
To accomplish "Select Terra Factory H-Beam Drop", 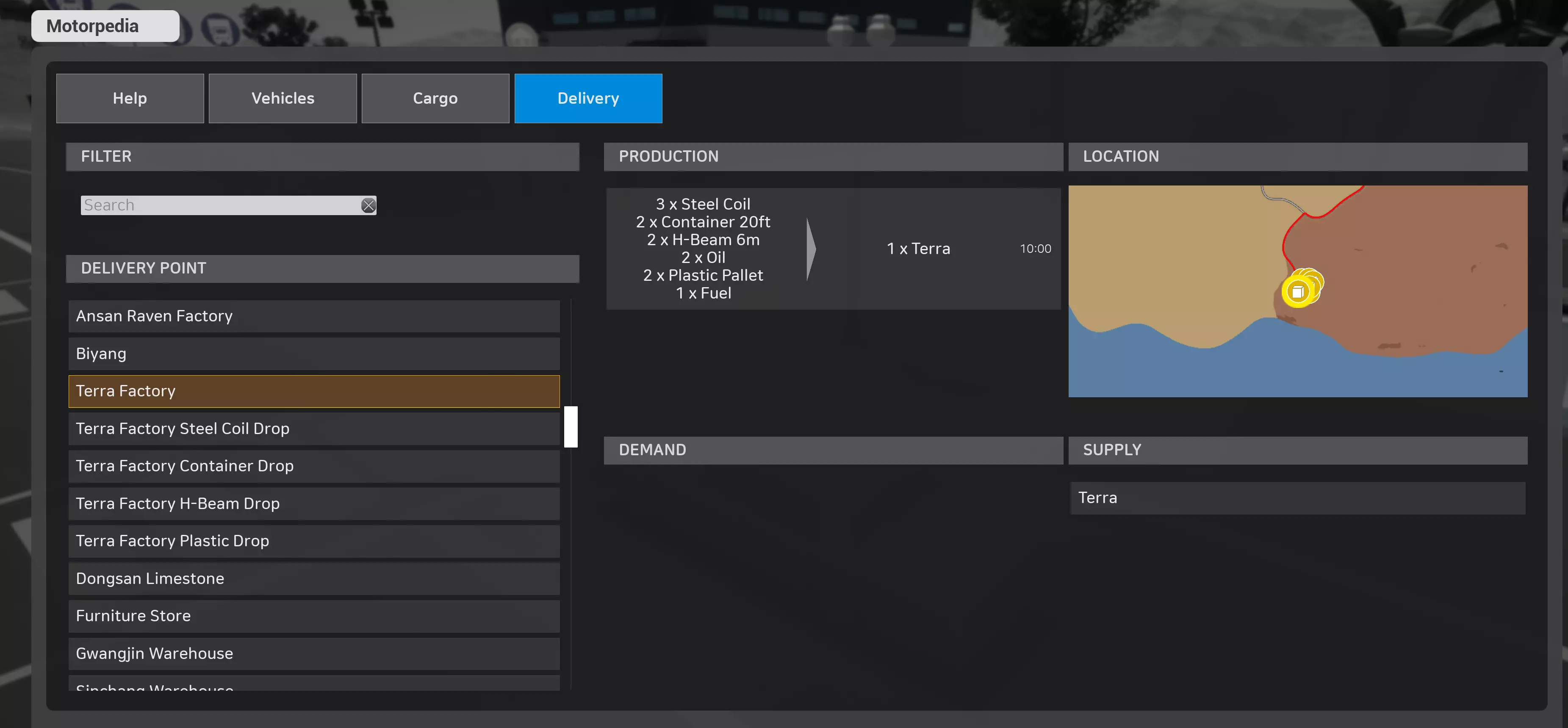I will (313, 504).
